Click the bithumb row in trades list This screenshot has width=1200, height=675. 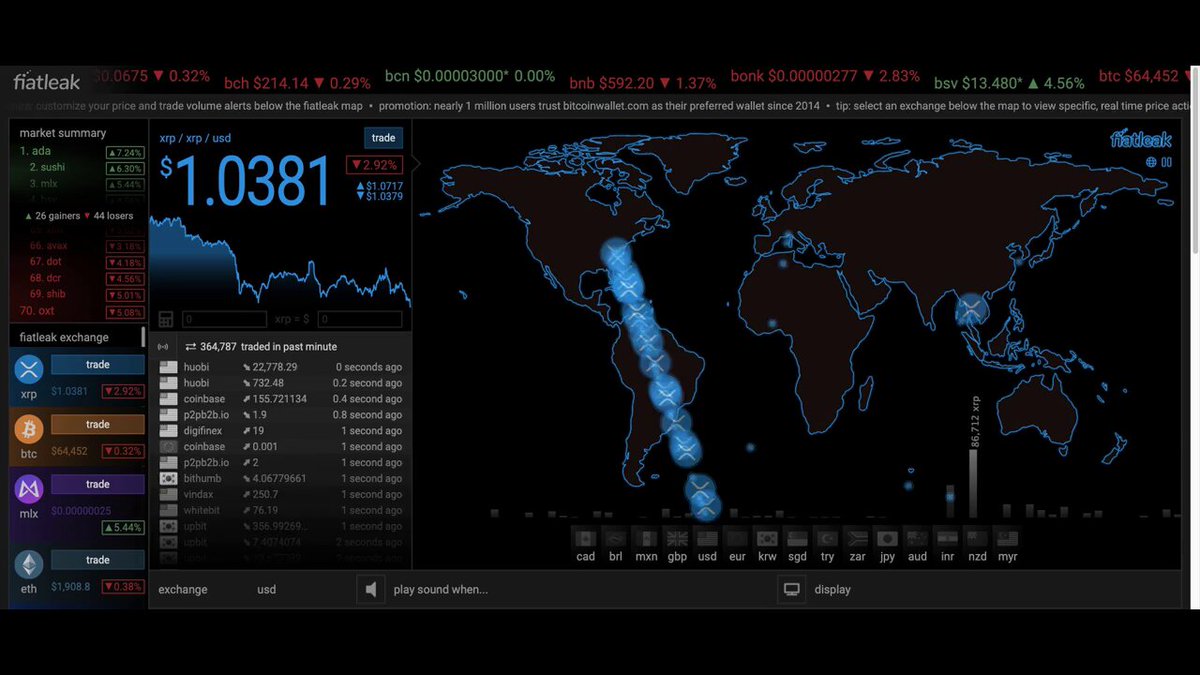tap(281, 478)
